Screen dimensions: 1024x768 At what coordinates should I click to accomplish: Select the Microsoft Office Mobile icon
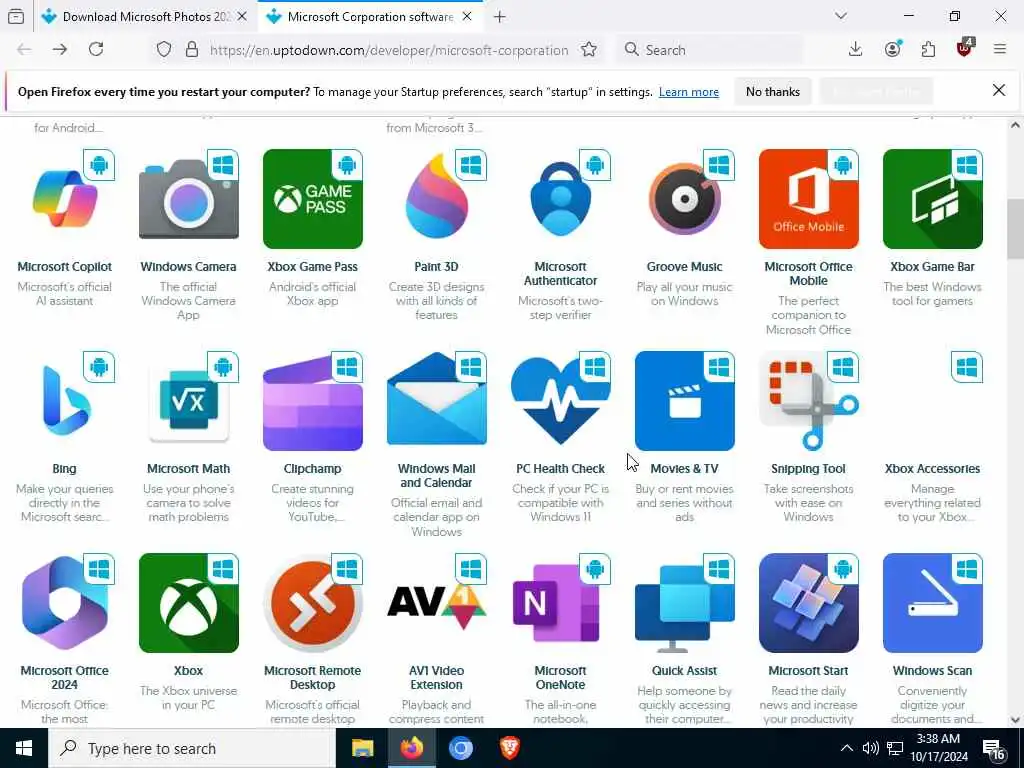[808, 199]
